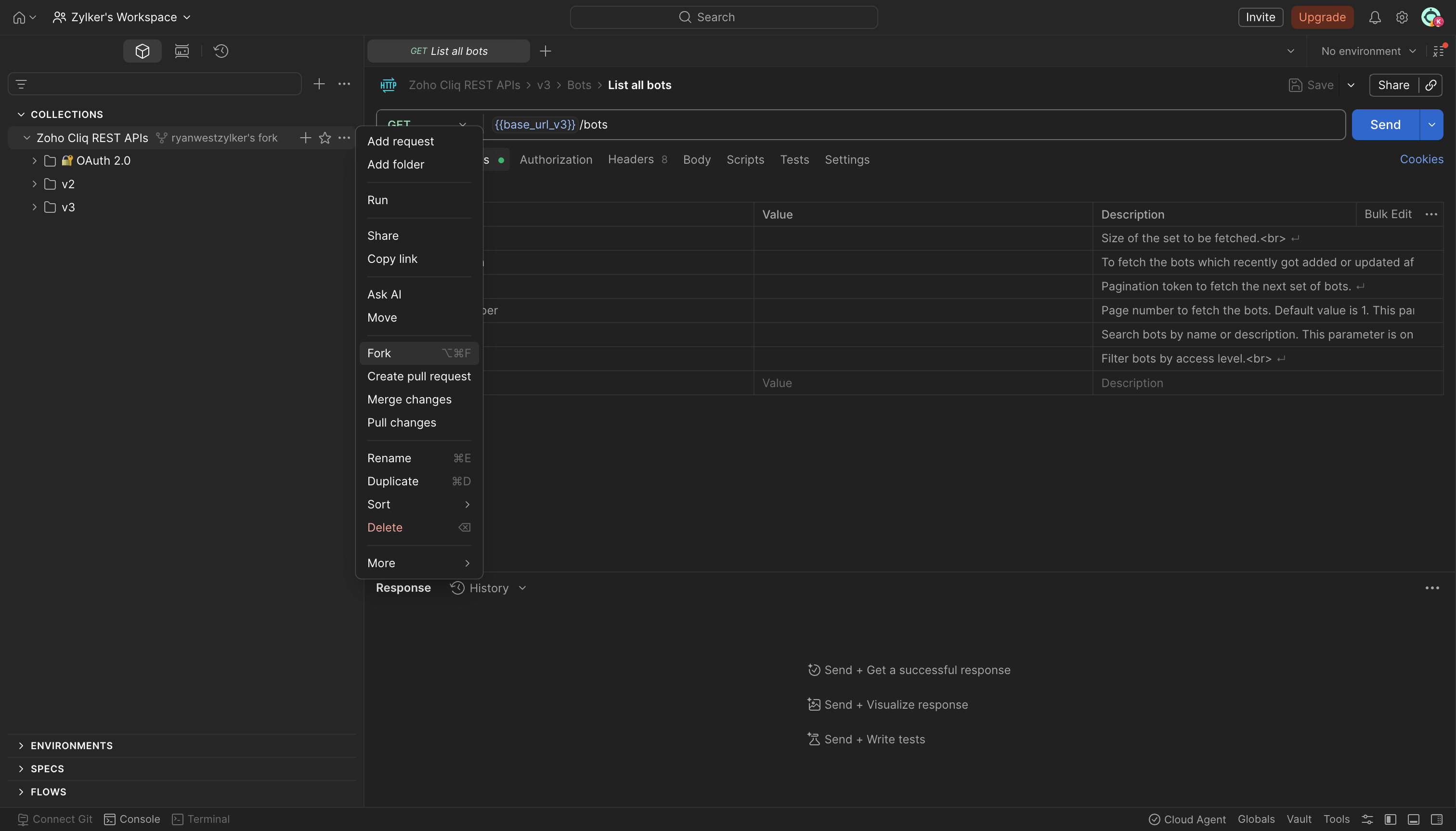Open the History dropdown in the response pane
Screen dimensions: 1456x831
(x=489, y=588)
